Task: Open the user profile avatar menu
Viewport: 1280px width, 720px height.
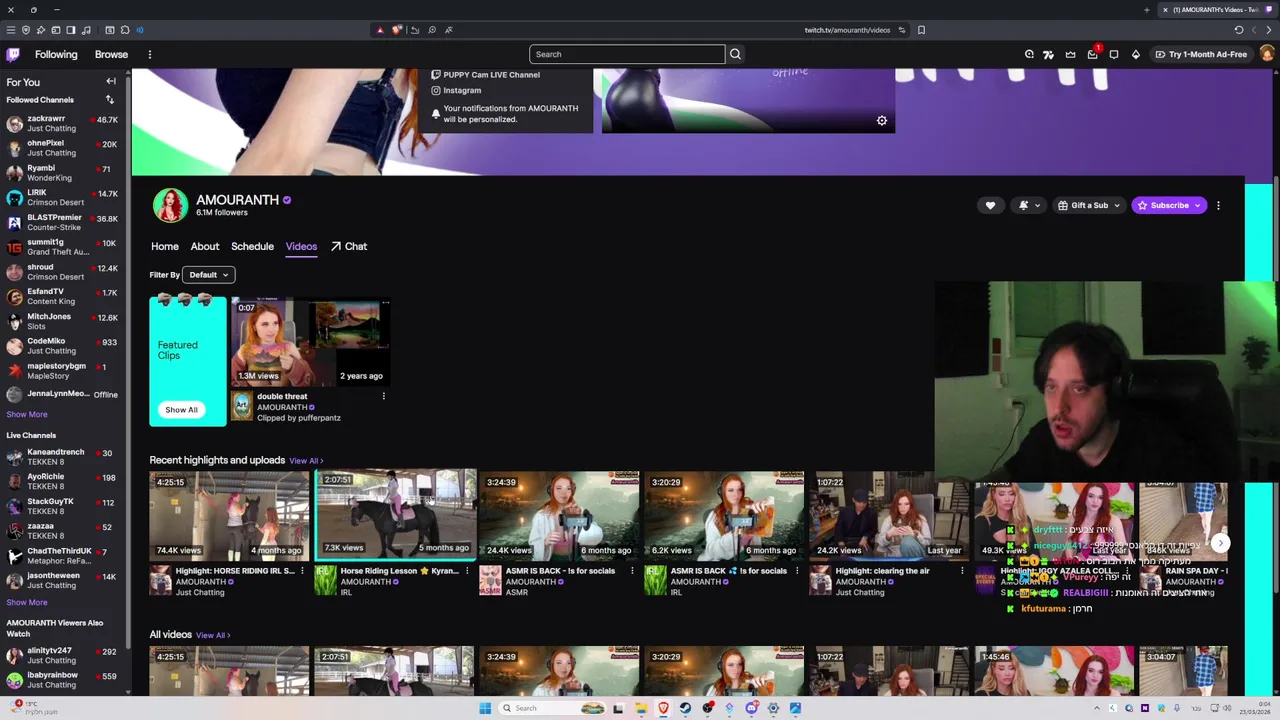Action: tap(1267, 54)
